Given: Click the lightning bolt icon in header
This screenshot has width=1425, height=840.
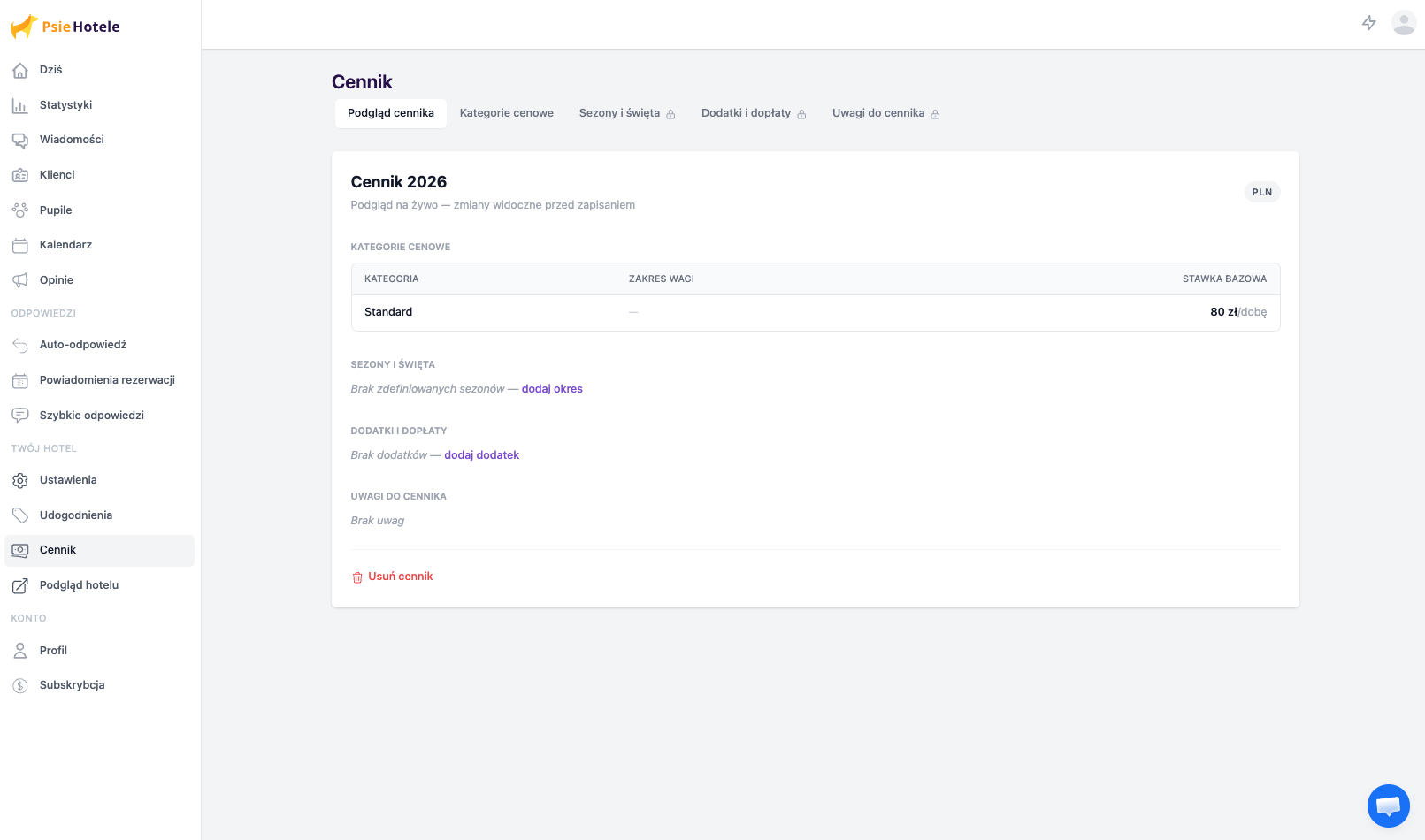Looking at the screenshot, I should coord(1368,23).
